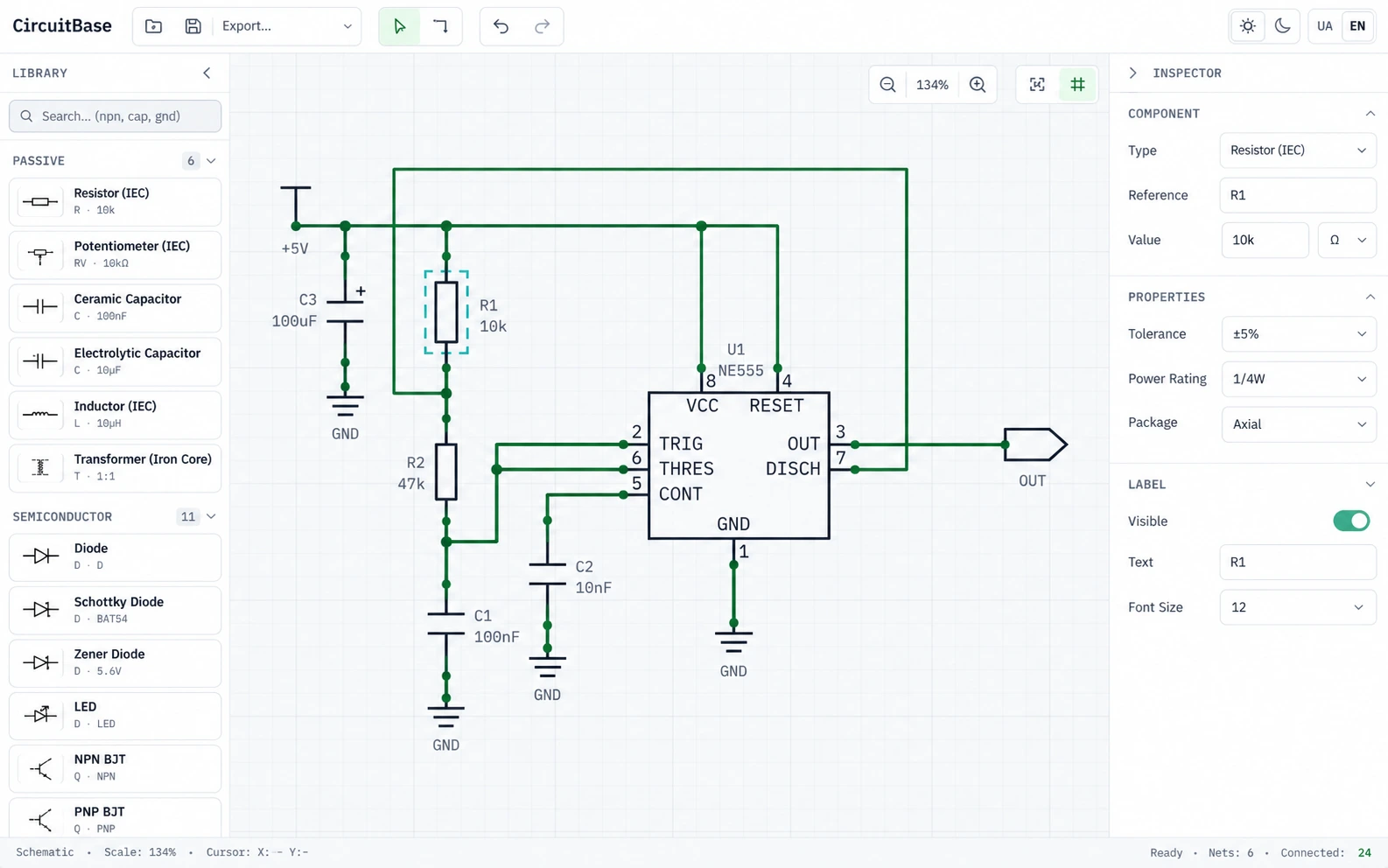Activate the select pointer tool

click(x=399, y=26)
